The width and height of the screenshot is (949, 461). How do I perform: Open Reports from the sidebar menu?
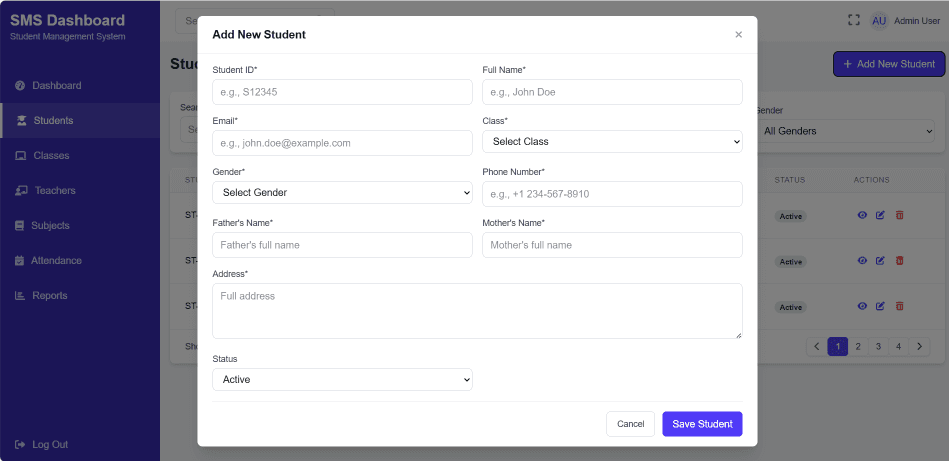pos(80,295)
